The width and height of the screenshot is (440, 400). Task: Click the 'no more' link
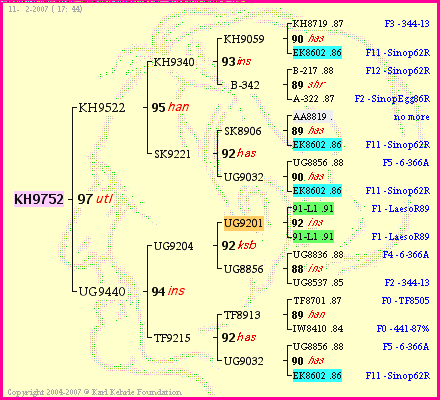(x=411, y=117)
